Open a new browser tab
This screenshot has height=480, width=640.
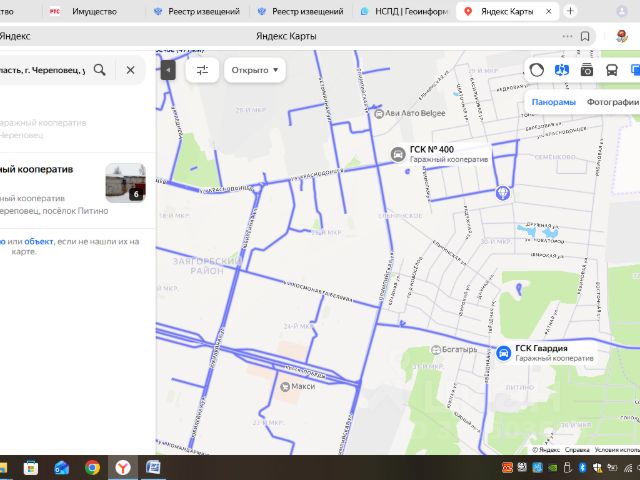[570, 11]
